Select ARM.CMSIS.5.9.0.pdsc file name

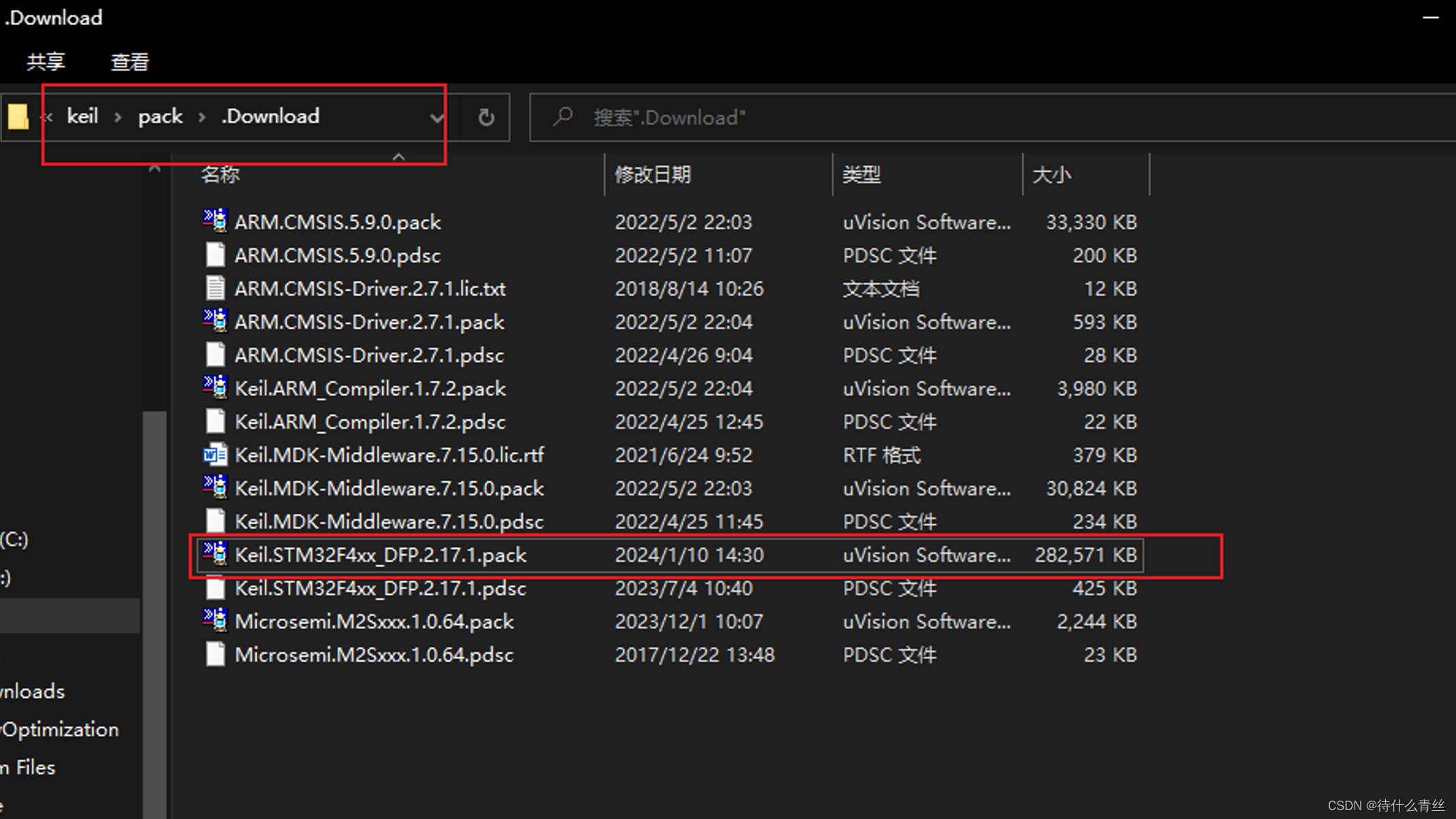pos(338,255)
